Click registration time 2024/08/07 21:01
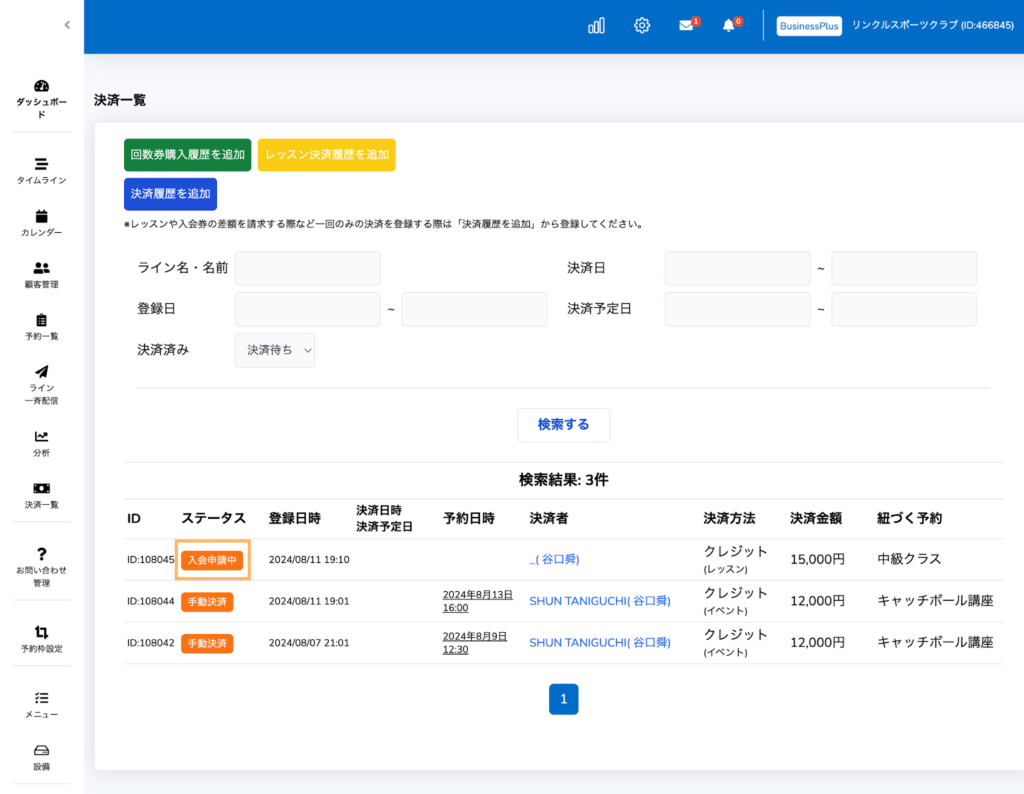This screenshot has width=1024, height=794. (x=309, y=643)
